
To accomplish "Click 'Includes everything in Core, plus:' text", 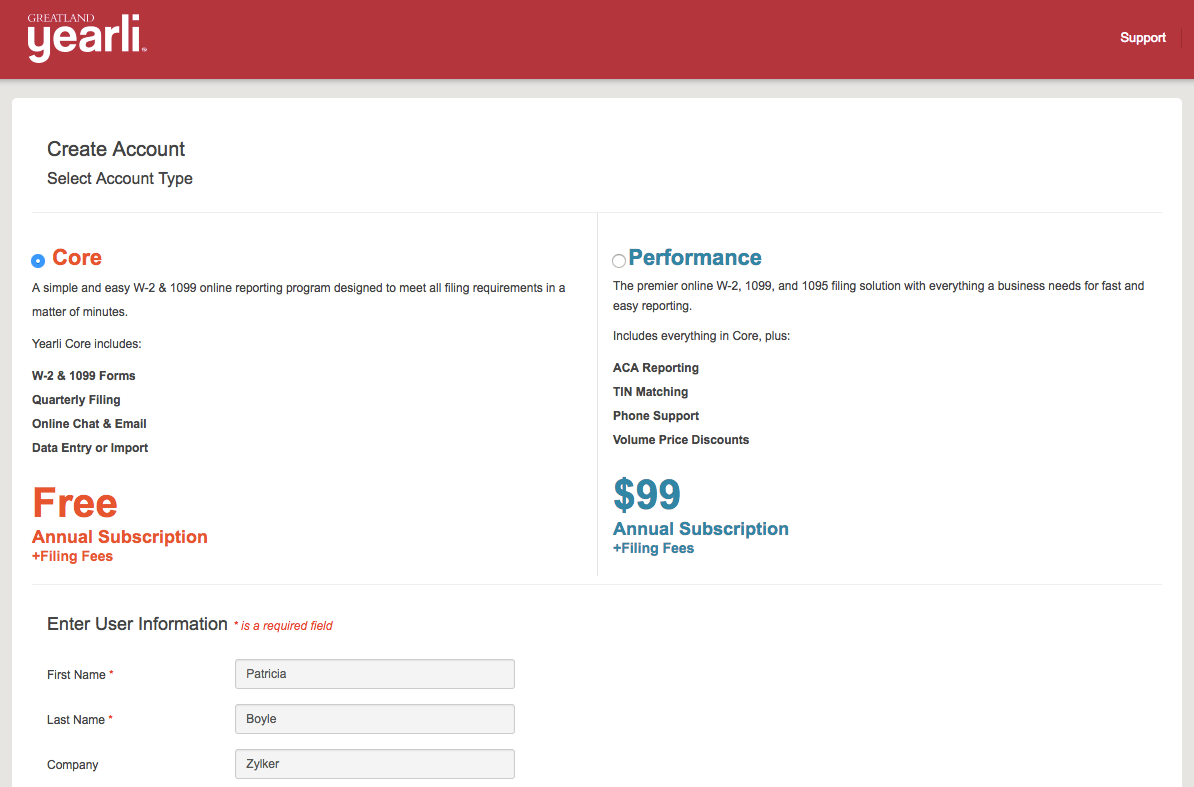I will click(x=701, y=336).
